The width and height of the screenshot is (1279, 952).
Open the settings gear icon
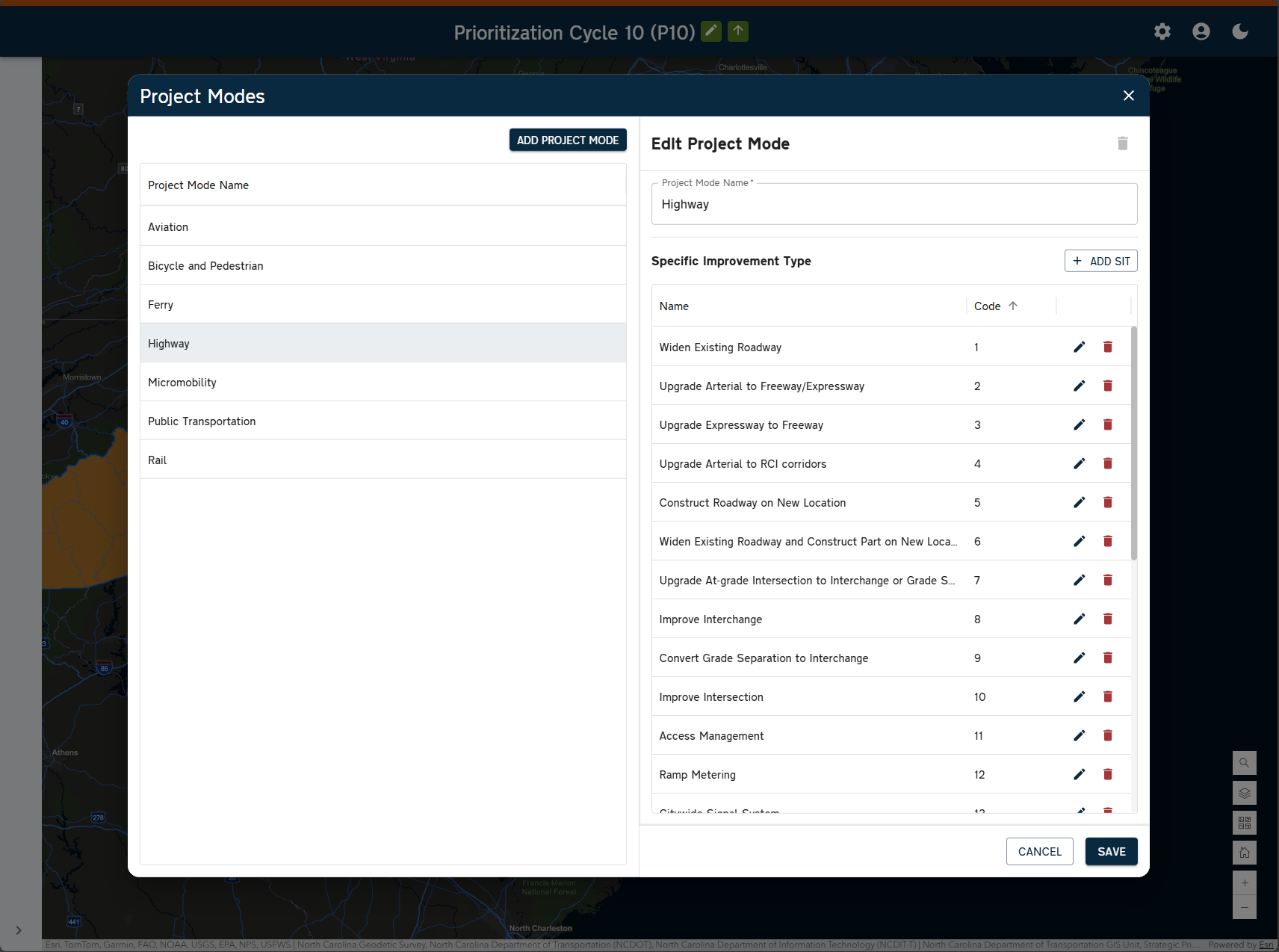[x=1162, y=31]
